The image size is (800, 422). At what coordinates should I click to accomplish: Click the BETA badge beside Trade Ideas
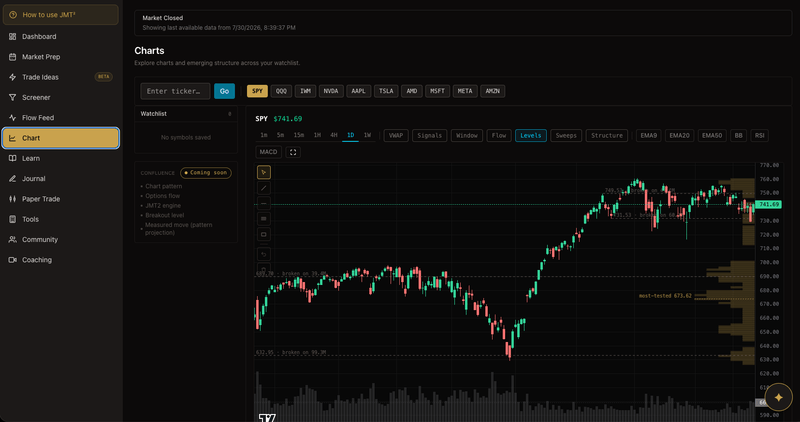[104, 77]
